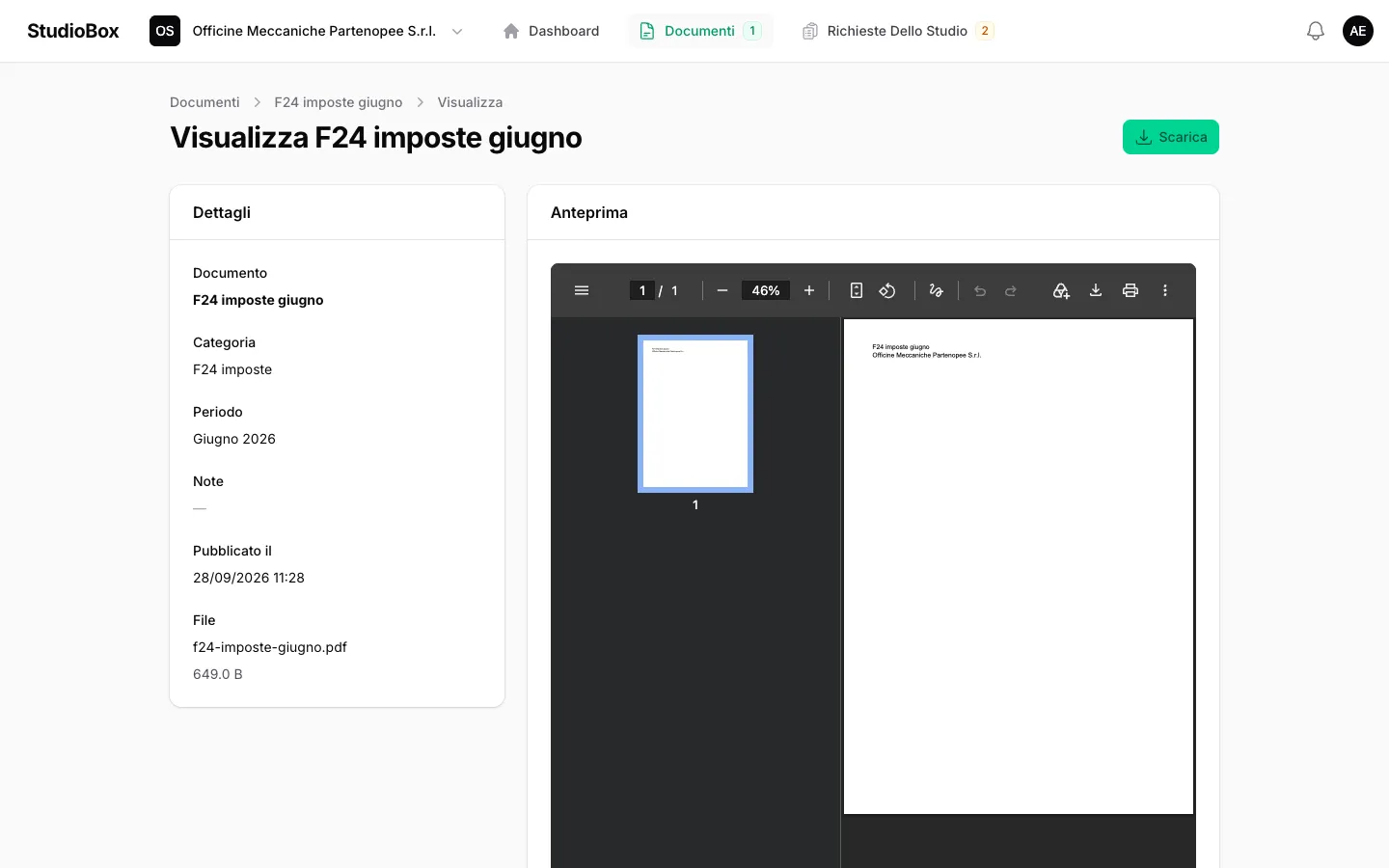
Task: Go to F24 imposte giugno breadcrumb
Action: click(x=339, y=102)
